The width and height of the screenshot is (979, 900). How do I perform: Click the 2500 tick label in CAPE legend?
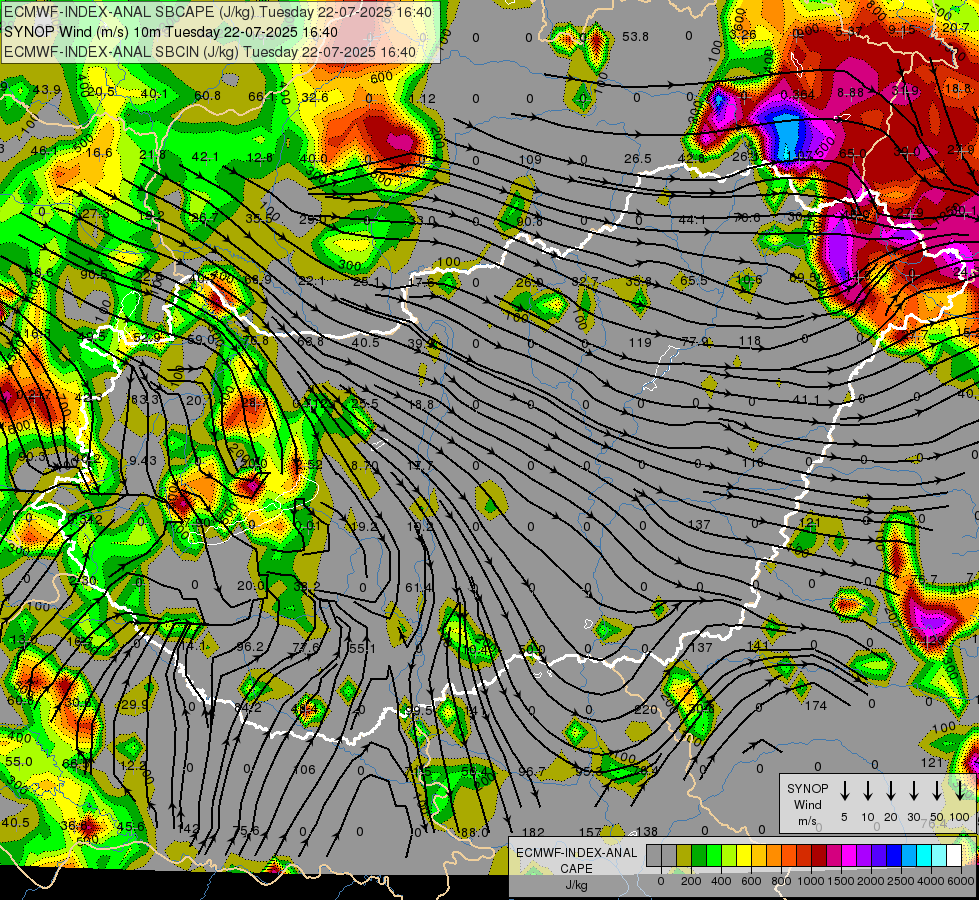901,881
